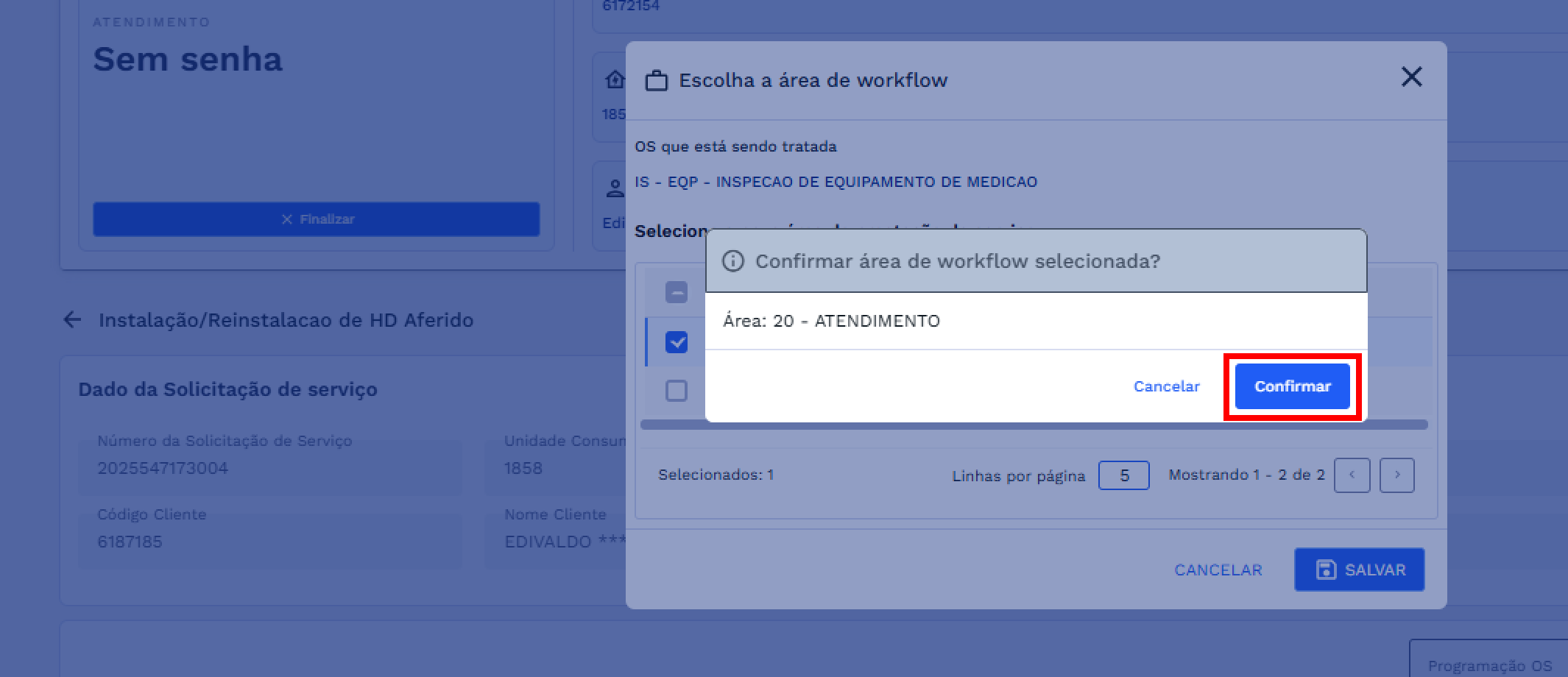Click the X icon on Finalizar button

click(287, 219)
